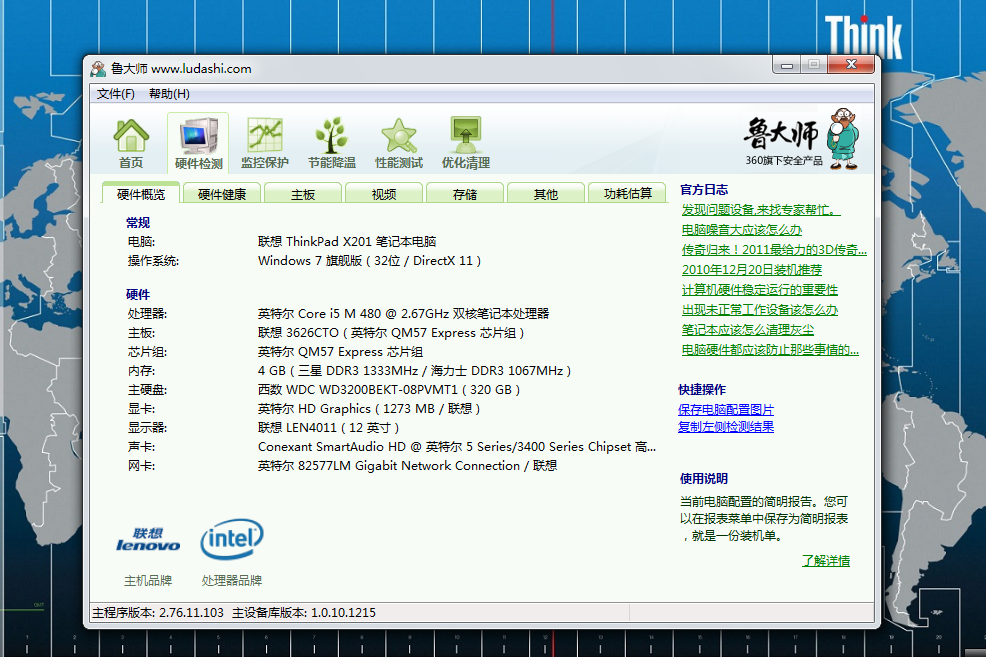Switch to the 存储 tab
Screen dimensions: 986x657
465,194
